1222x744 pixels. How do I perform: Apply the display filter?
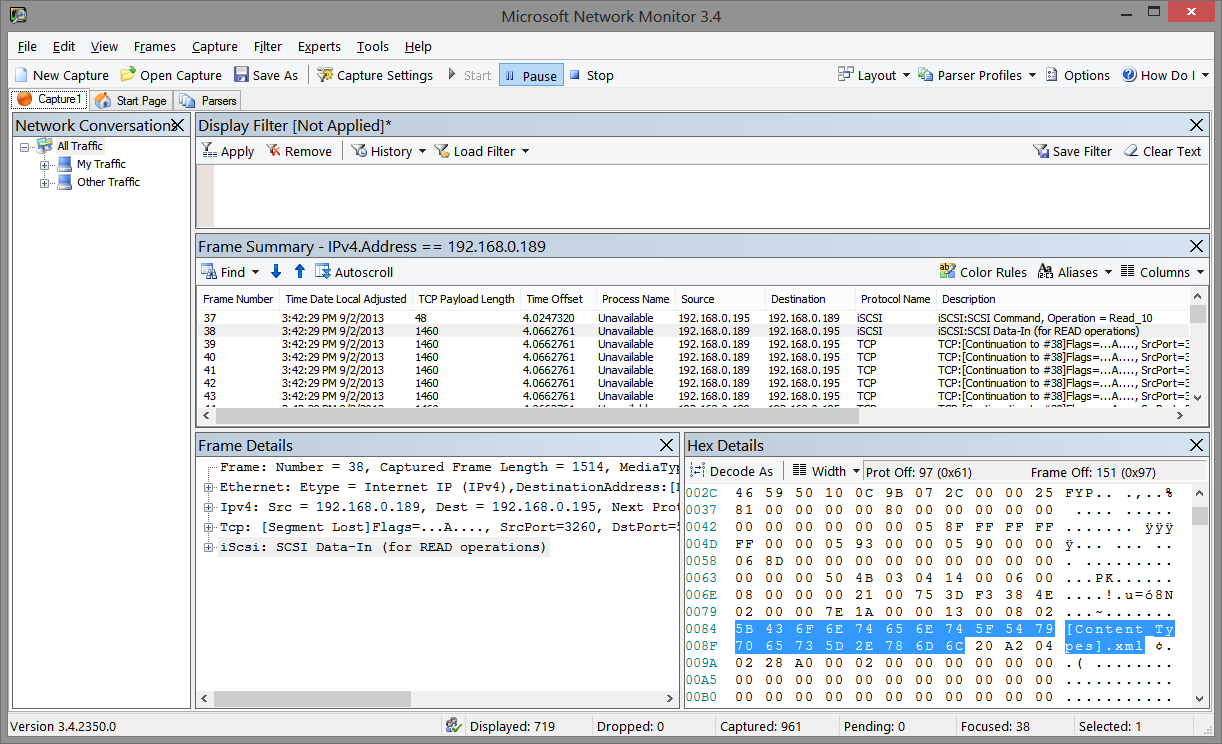[228, 151]
